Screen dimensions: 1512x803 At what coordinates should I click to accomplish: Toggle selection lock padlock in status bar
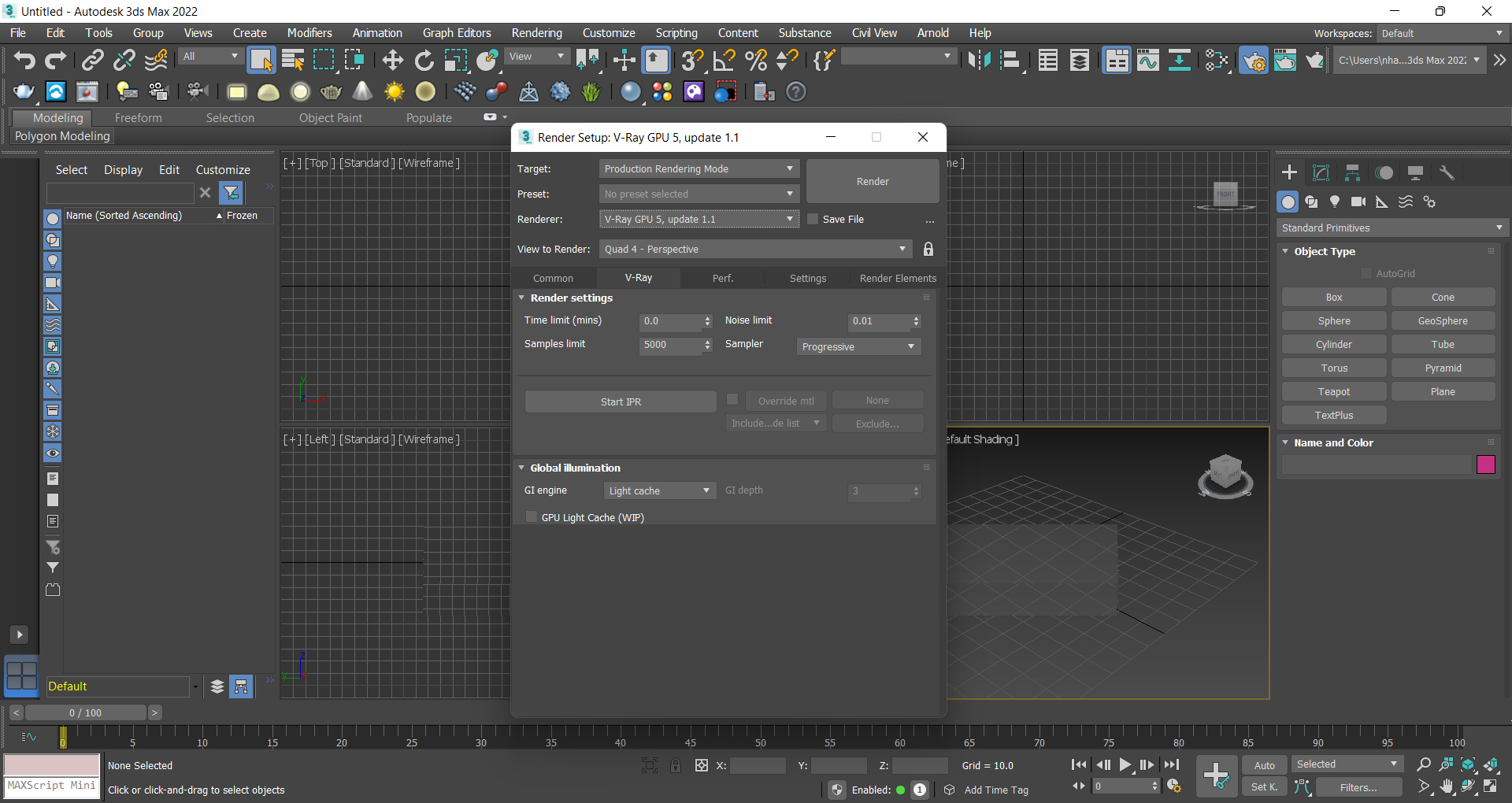point(676,765)
